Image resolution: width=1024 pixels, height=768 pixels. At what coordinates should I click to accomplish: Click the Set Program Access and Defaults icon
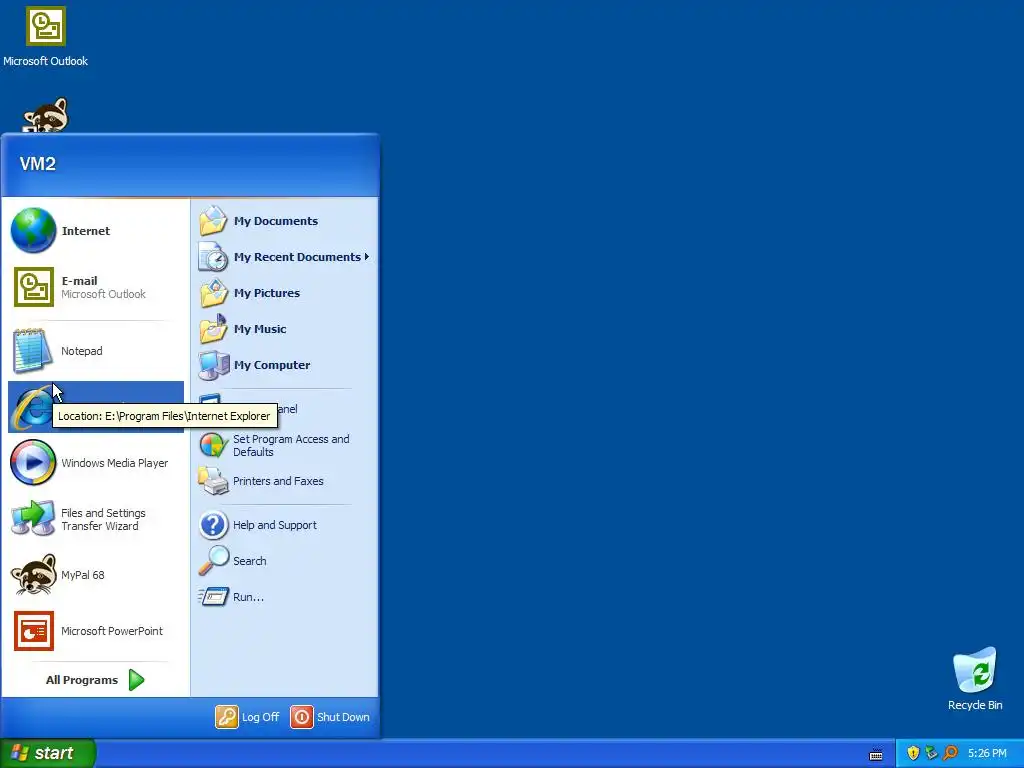(x=213, y=445)
